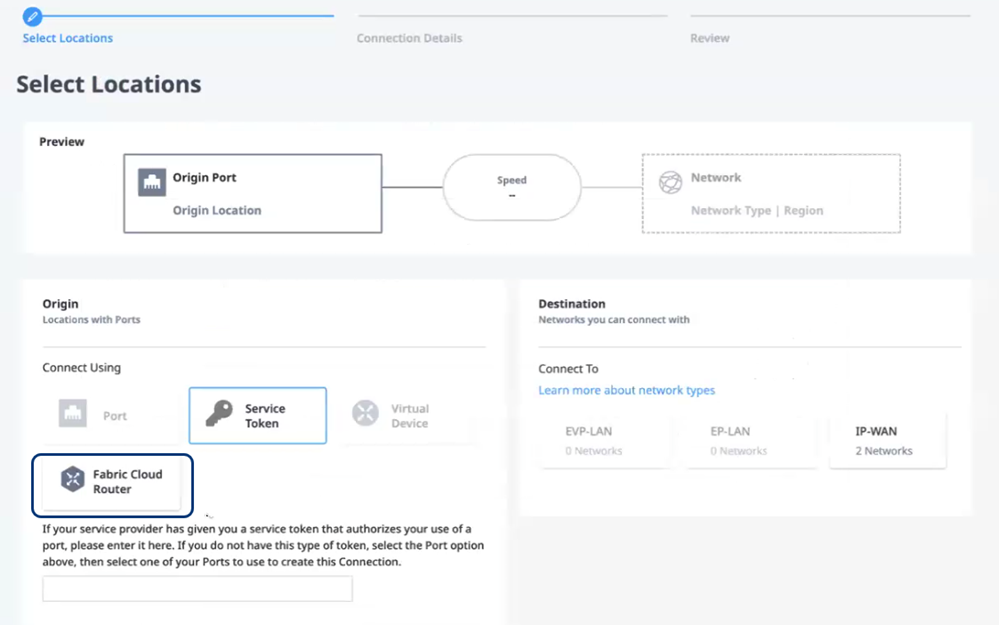
Task: Click the Virtual Device icon
Action: pos(365,413)
